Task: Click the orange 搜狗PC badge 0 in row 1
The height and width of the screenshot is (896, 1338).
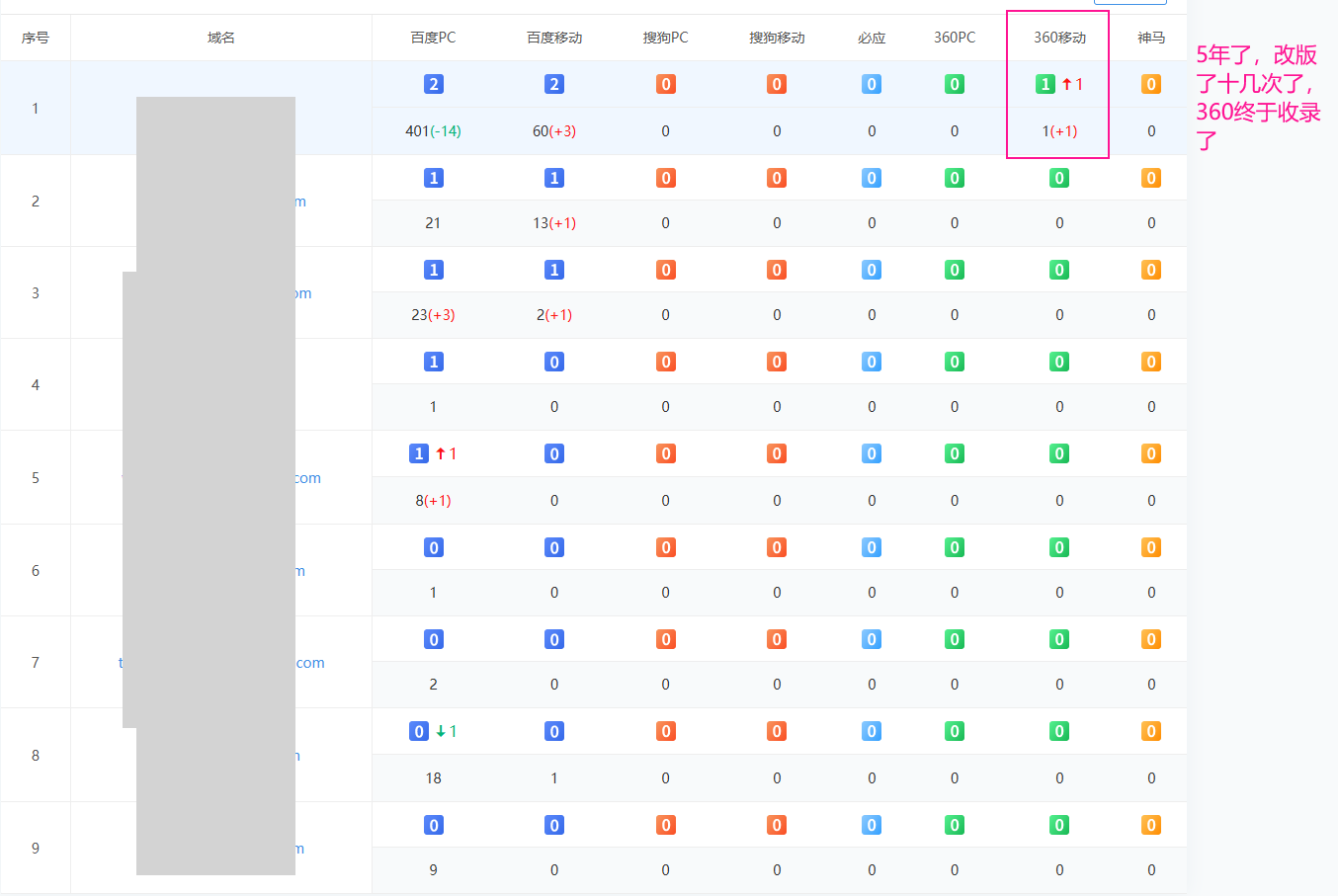Action: [666, 84]
